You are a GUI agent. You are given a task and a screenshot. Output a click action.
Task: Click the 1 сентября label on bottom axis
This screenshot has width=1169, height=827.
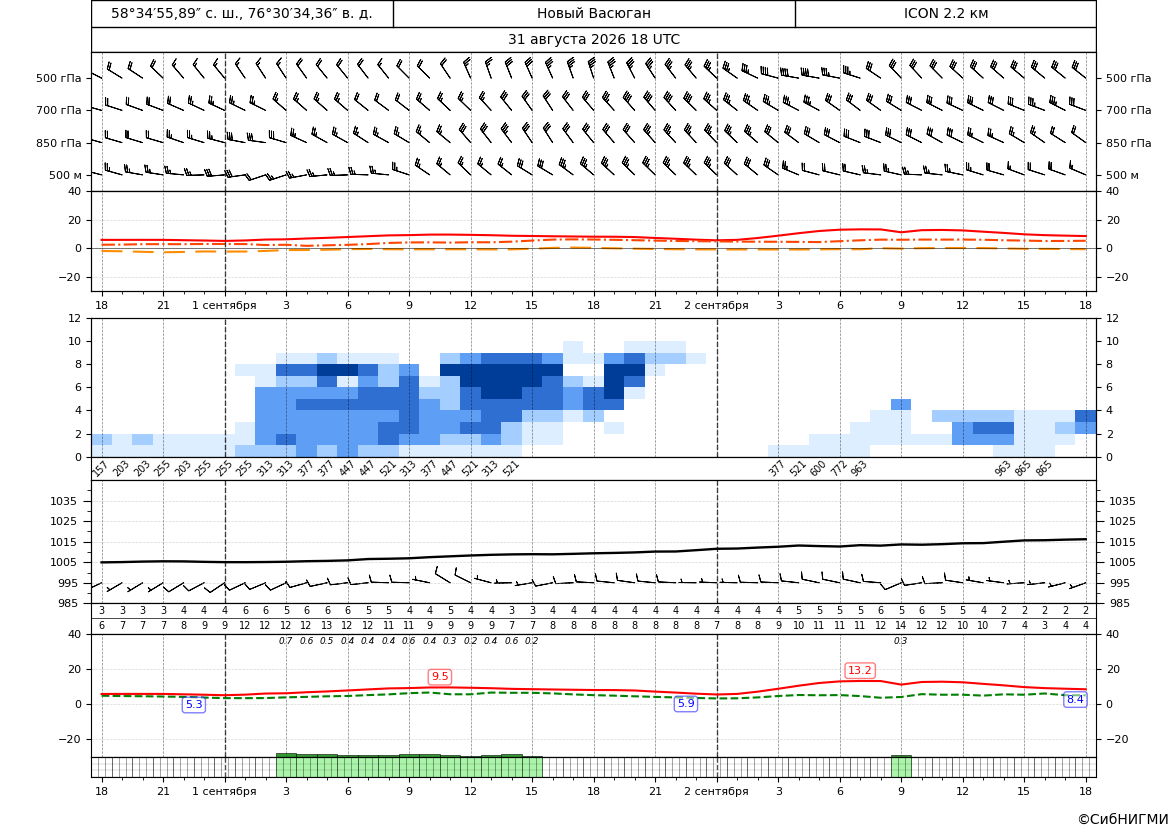(224, 791)
